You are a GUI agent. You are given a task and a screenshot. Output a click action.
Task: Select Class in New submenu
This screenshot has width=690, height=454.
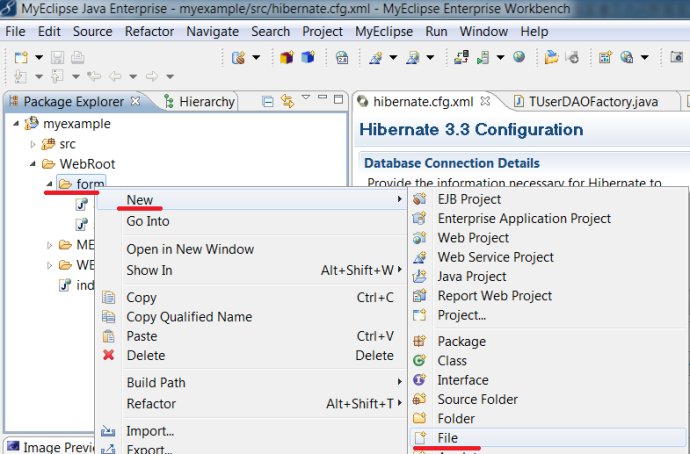[x=548, y=361]
